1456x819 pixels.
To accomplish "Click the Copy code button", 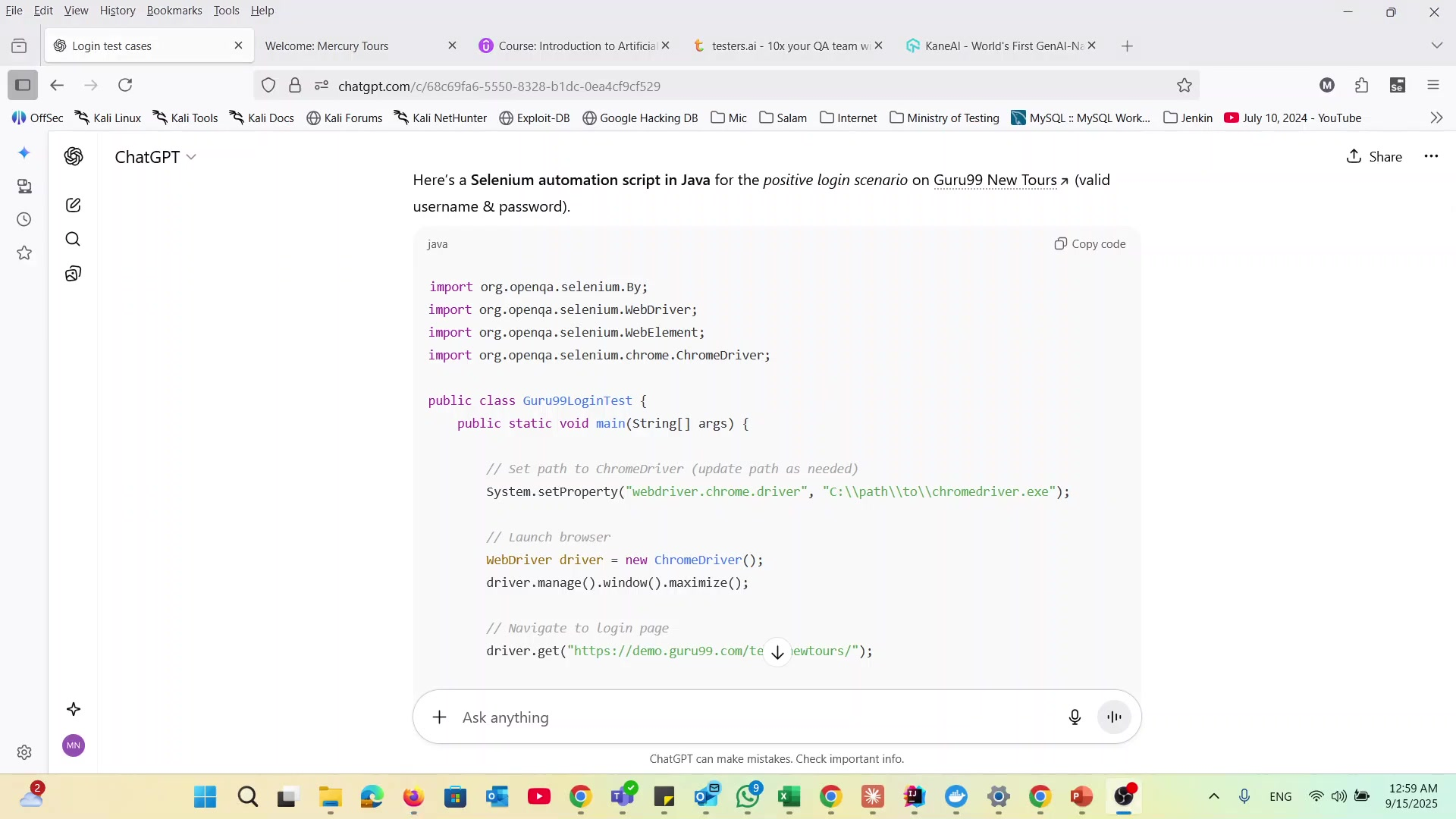I will pos(1090,244).
